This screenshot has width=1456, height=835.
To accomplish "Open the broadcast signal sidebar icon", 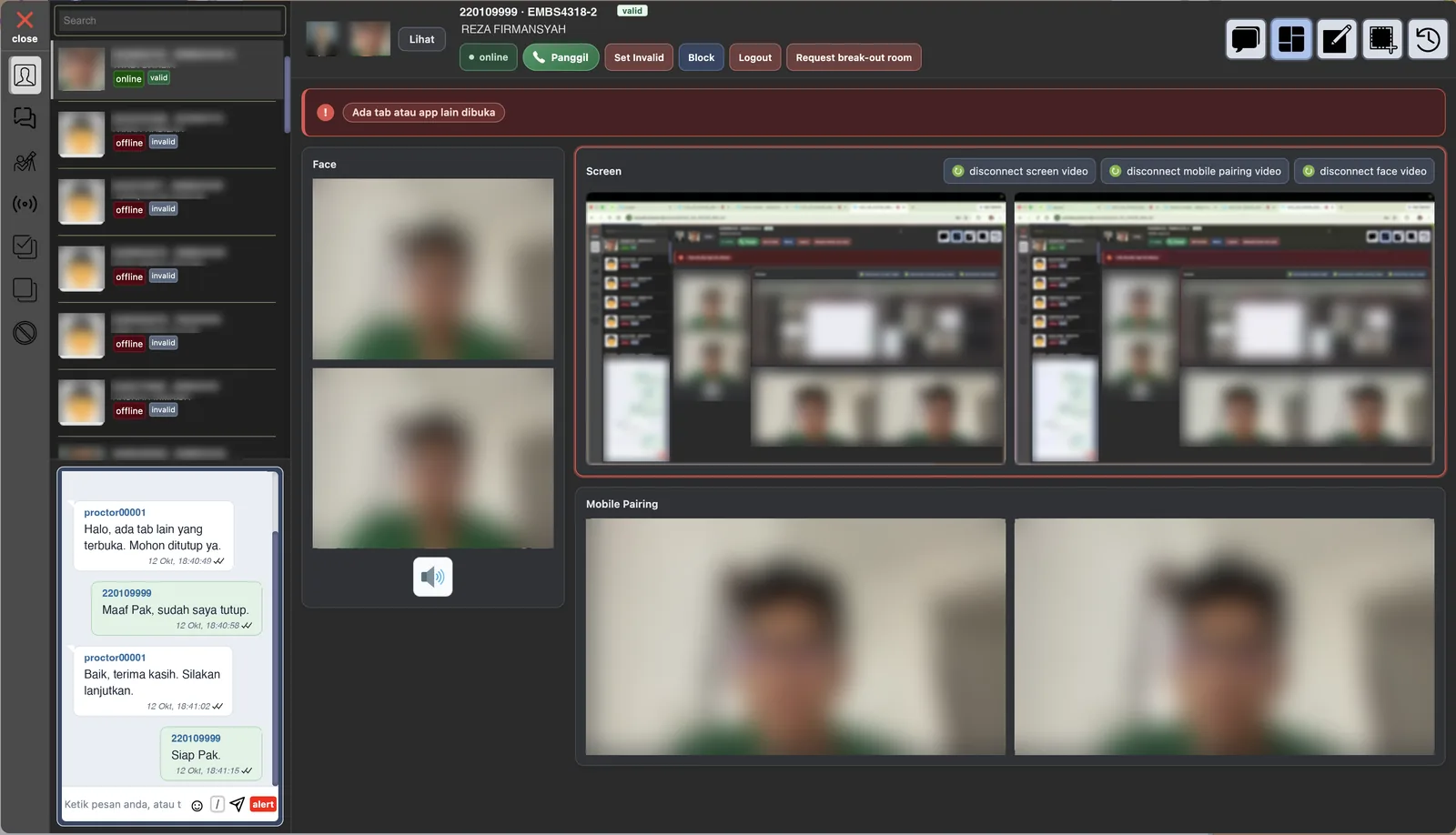I will tap(25, 204).
